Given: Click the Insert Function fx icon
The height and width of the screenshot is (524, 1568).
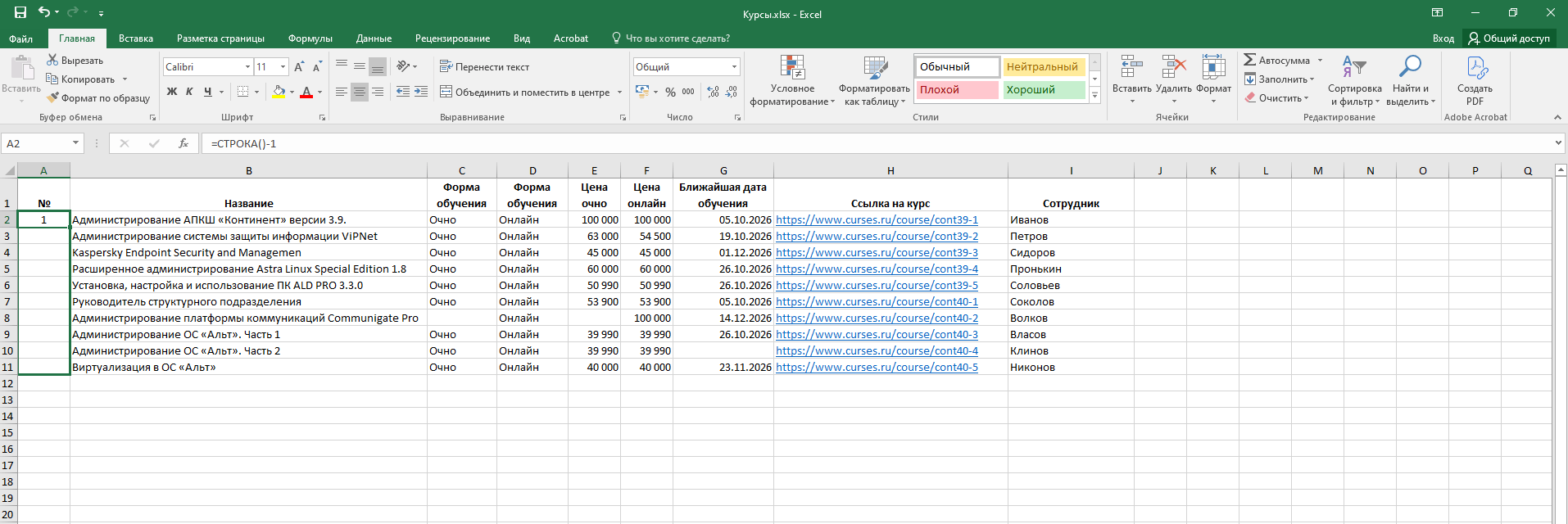Looking at the screenshot, I should [184, 143].
